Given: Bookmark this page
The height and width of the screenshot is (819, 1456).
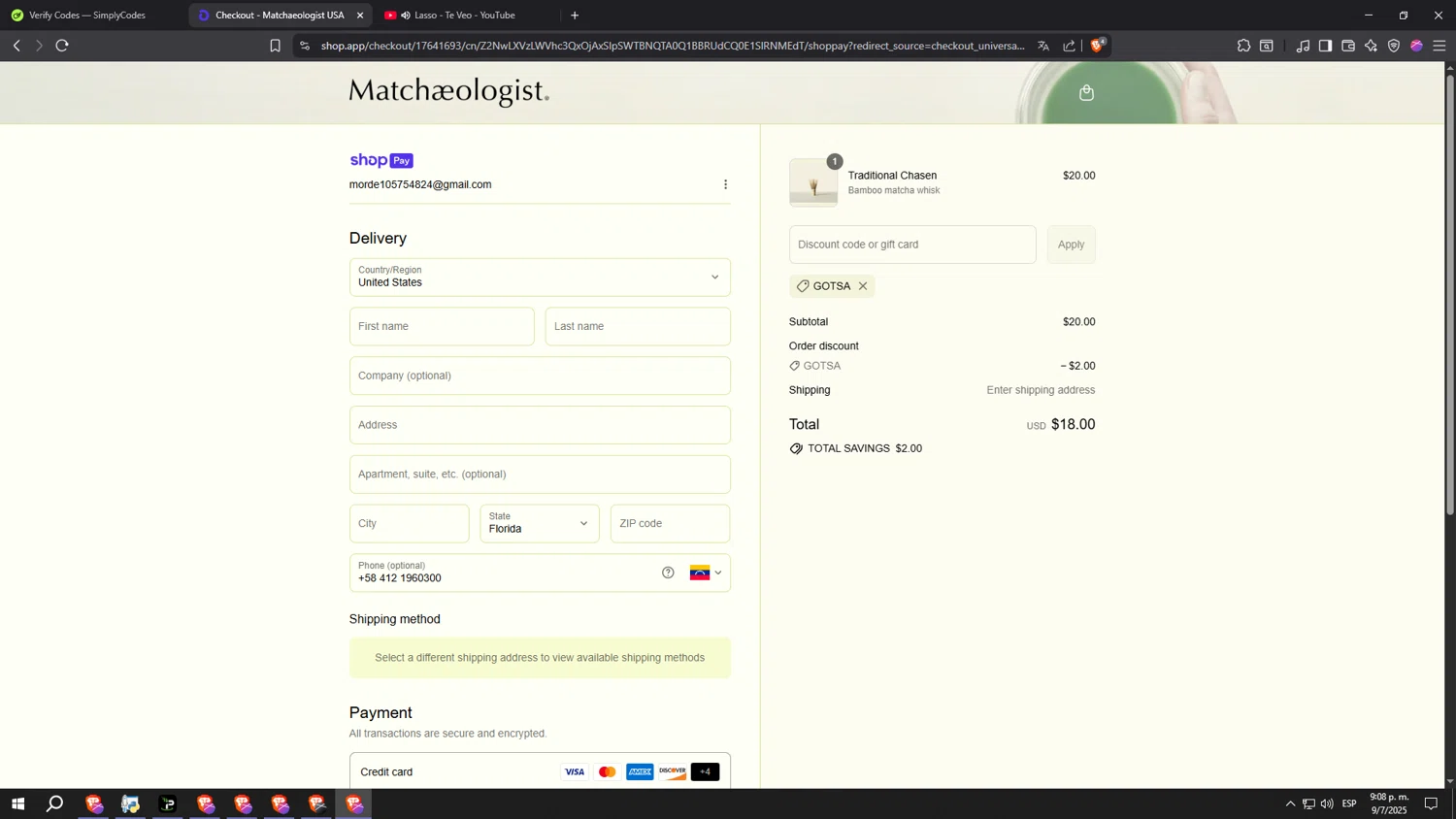Looking at the screenshot, I should [275, 46].
